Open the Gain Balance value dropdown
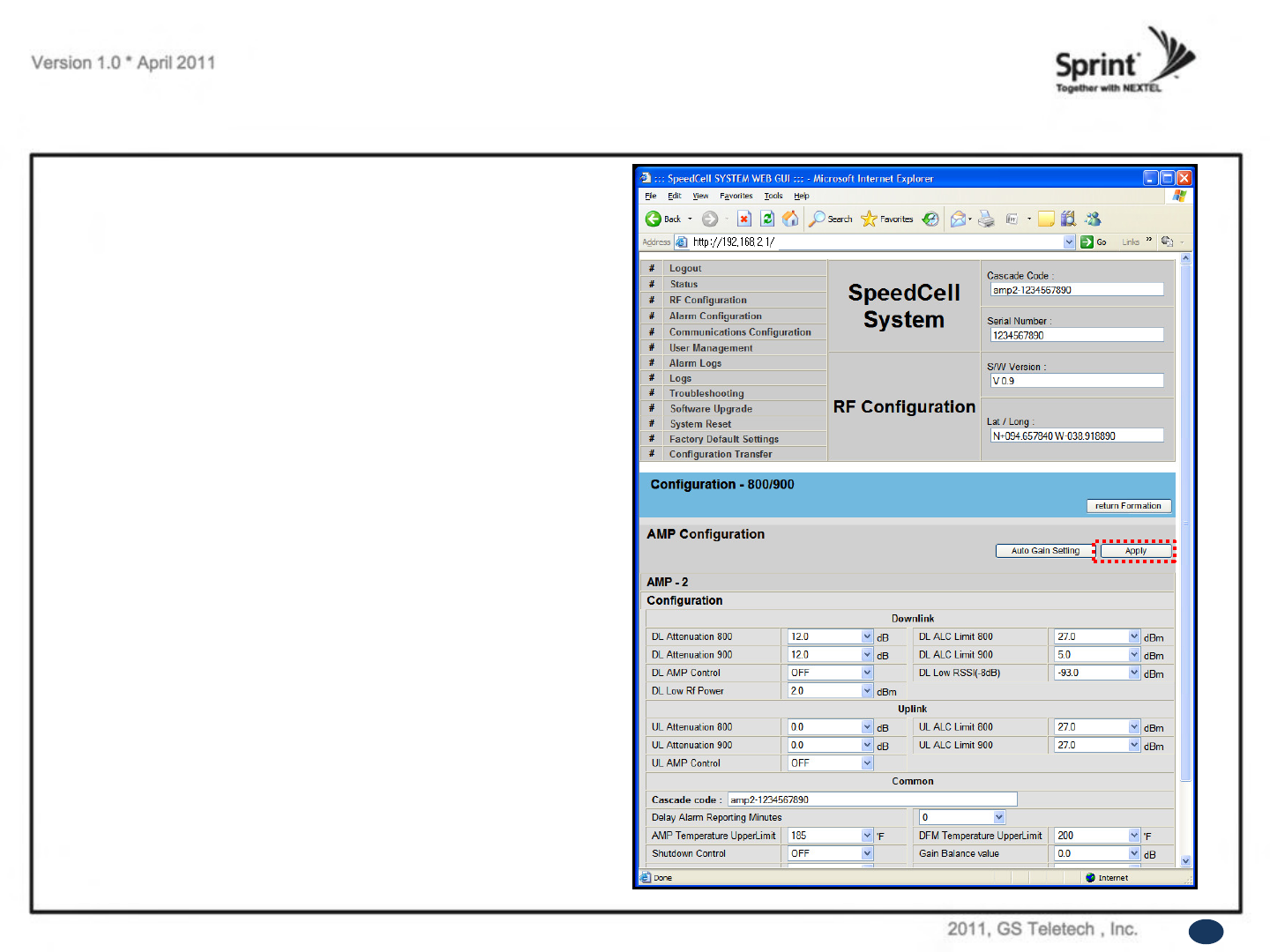Viewport: 1270px width, 952px height. (1134, 853)
